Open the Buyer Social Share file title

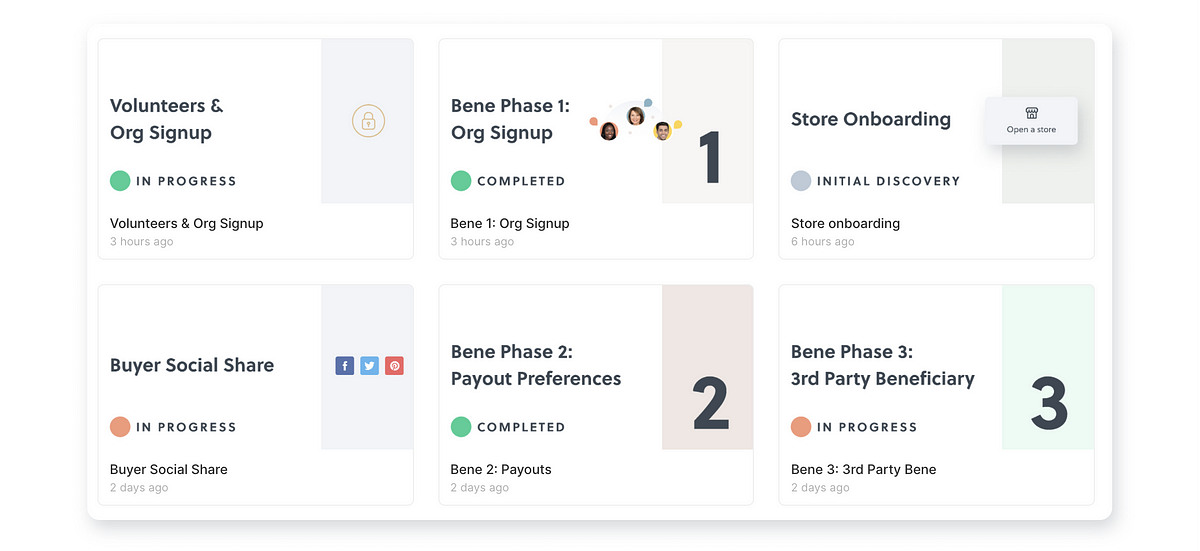click(x=168, y=469)
